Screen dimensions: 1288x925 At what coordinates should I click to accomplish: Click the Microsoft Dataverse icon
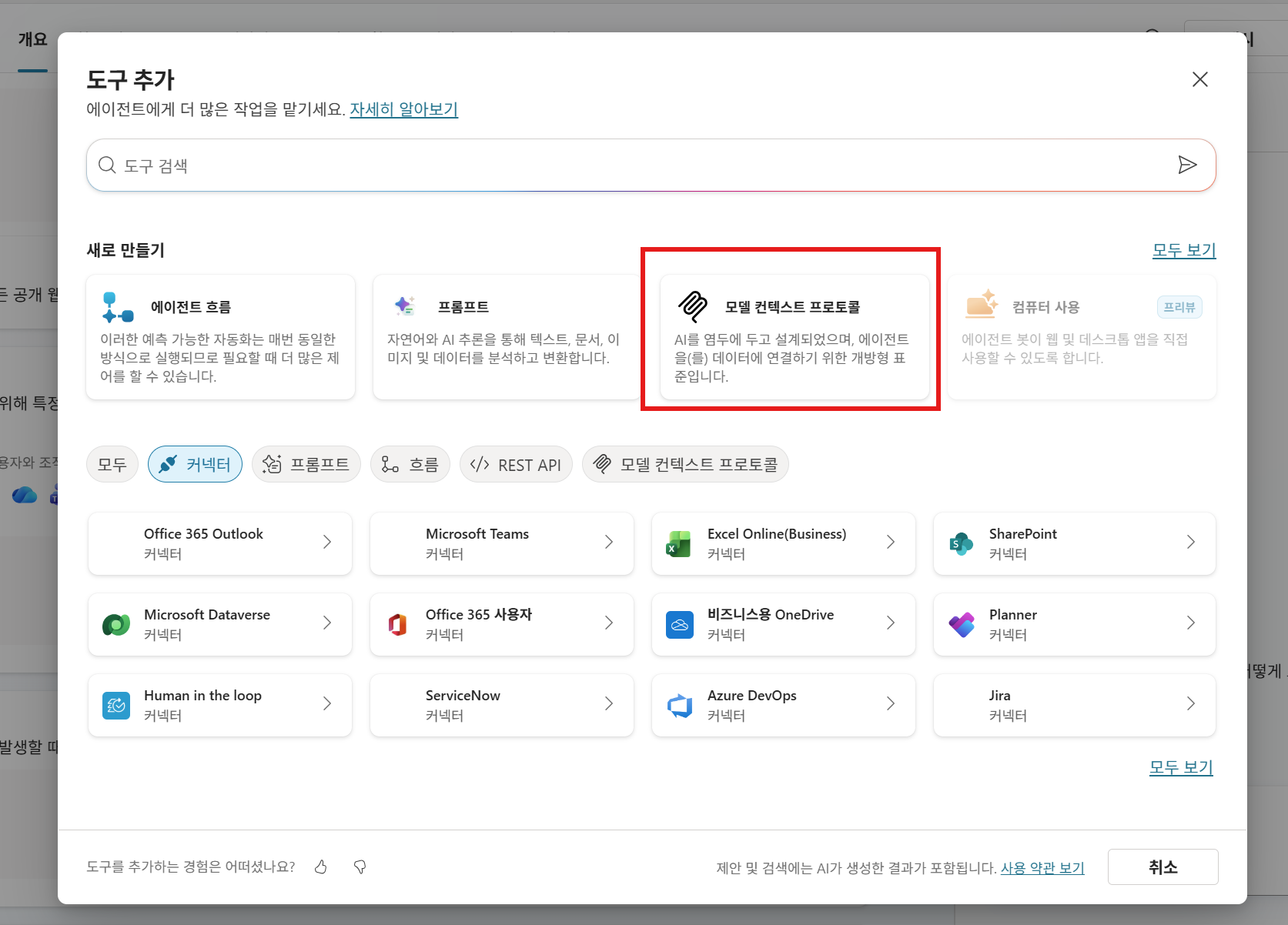click(x=116, y=625)
